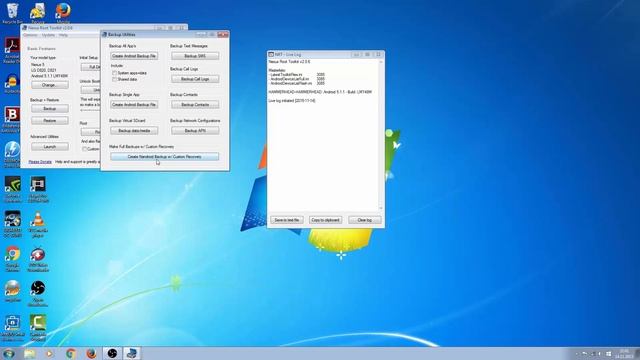Click the NRT Live Log title icon
Viewport: 640px width, 360px height.
point(271,54)
